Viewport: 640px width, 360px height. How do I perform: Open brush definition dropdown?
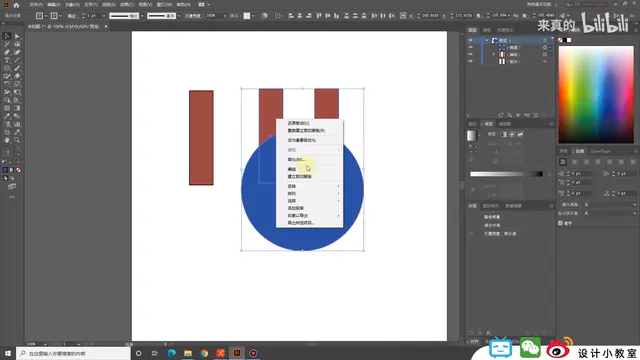(179, 16)
